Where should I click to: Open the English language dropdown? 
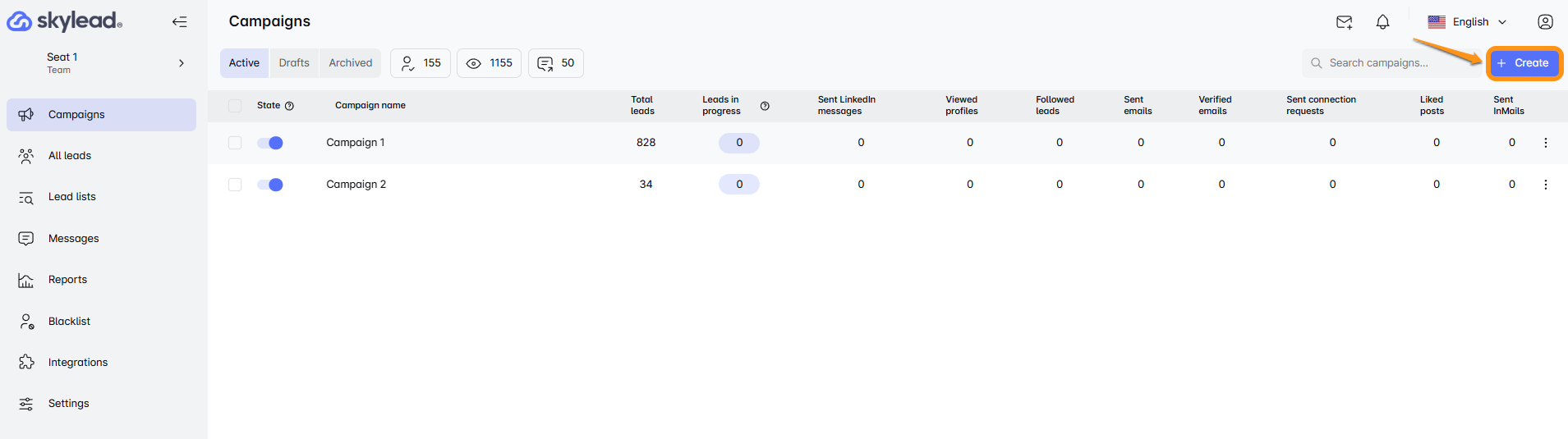pos(1468,22)
